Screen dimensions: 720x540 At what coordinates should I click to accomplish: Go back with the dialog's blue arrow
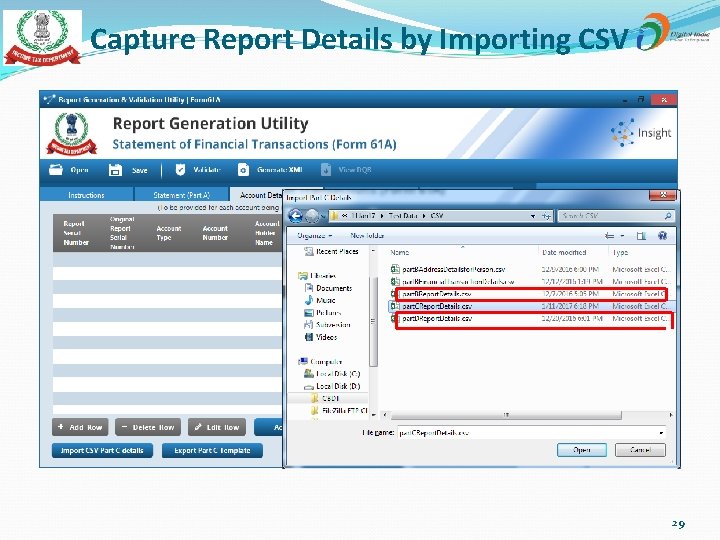[295, 215]
